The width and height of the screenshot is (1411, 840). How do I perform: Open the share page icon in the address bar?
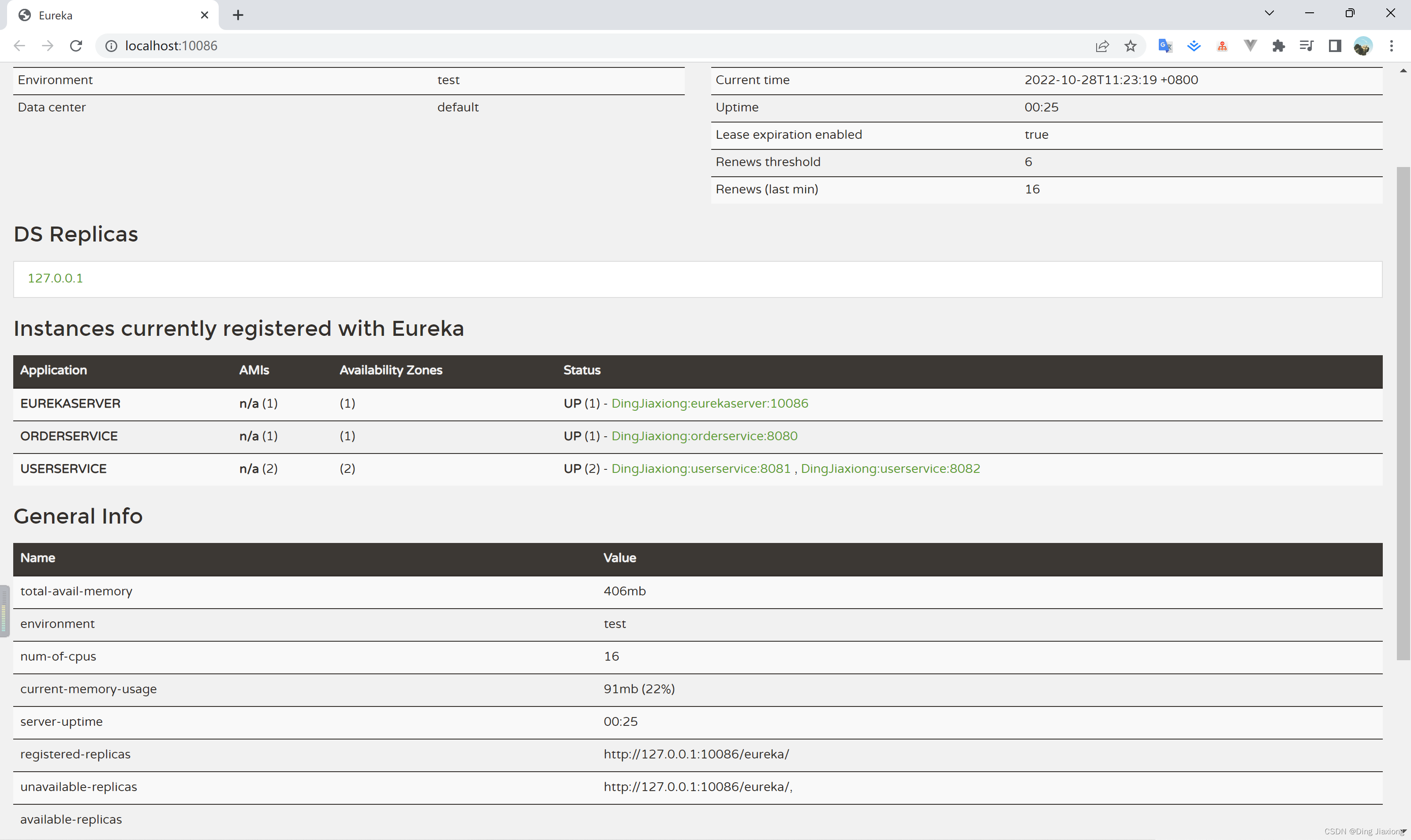pos(1102,46)
